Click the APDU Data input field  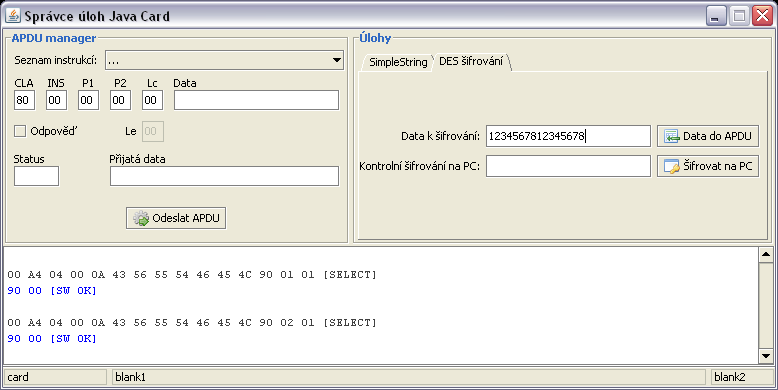(x=257, y=100)
